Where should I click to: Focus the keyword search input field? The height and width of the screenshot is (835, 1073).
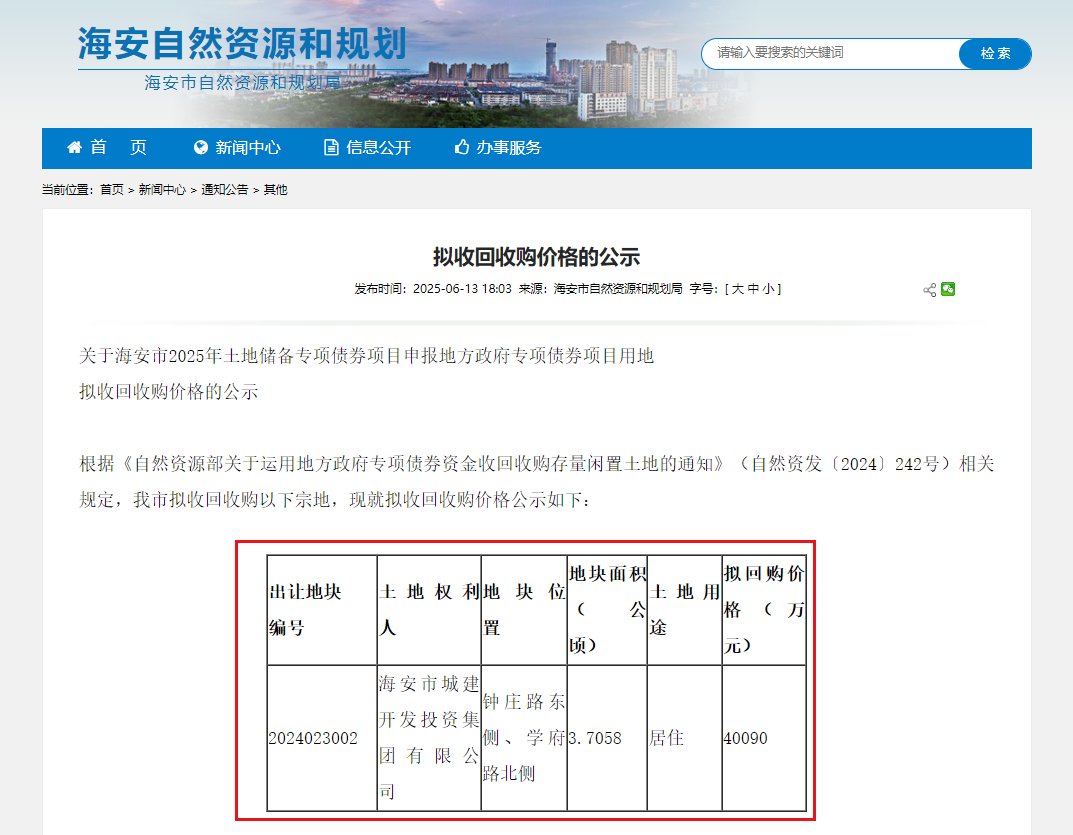point(831,53)
